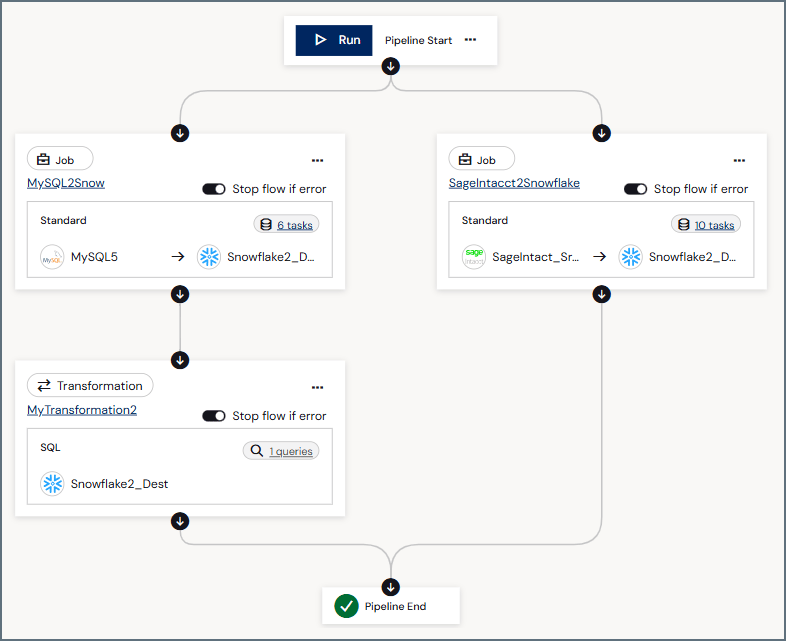Click database icon beside 6 tasks
786x641 pixels.
pyautogui.click(x=266, y=225)
